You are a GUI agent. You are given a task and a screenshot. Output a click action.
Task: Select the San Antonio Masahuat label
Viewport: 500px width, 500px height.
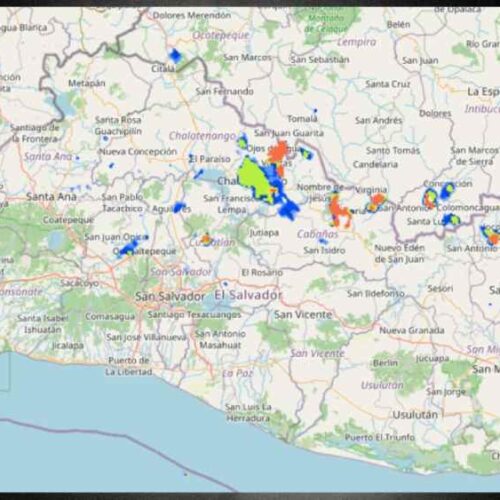click(x=220, y=339)
